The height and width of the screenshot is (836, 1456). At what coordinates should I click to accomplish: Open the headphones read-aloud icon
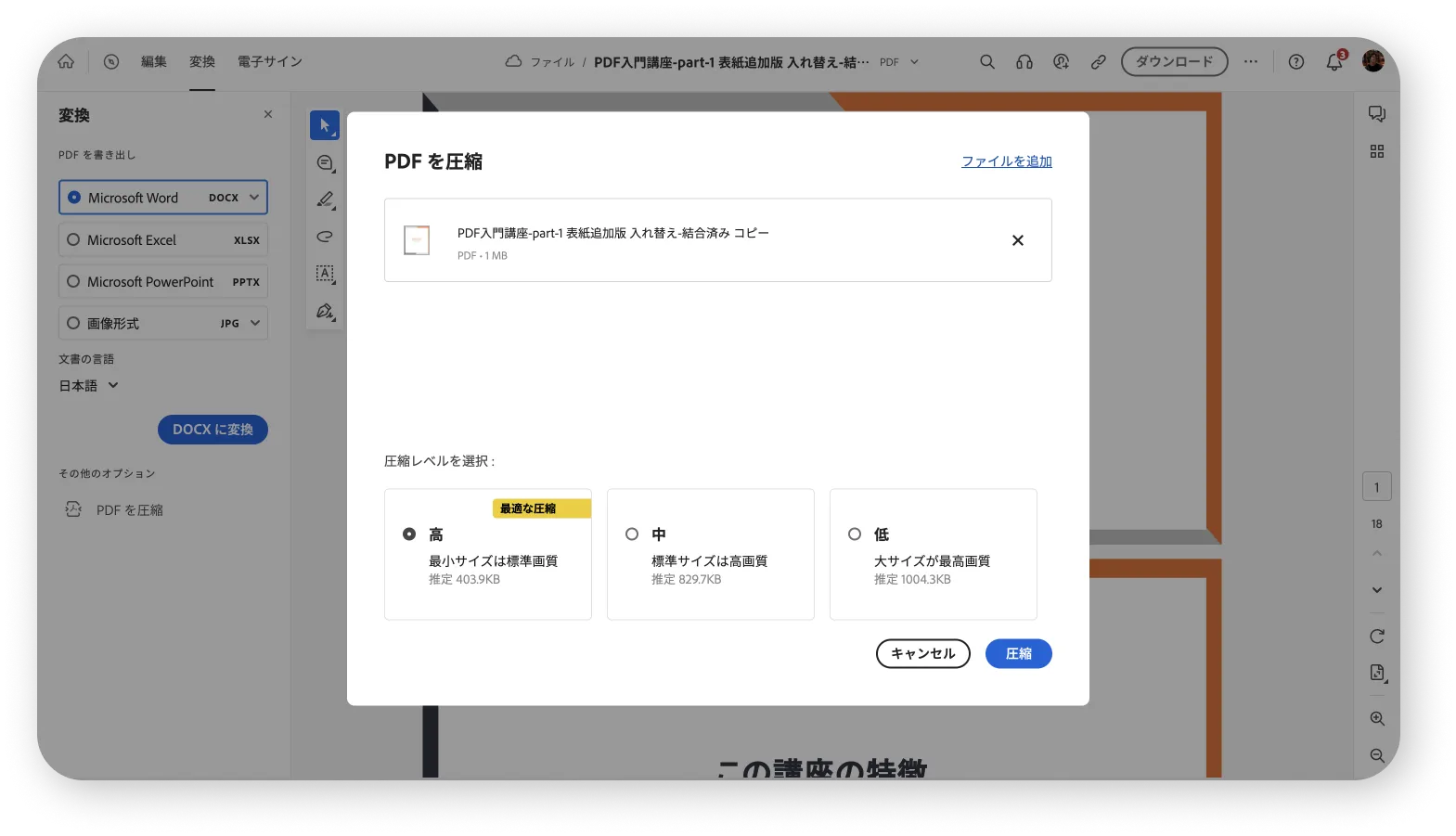coord(1024,61)
